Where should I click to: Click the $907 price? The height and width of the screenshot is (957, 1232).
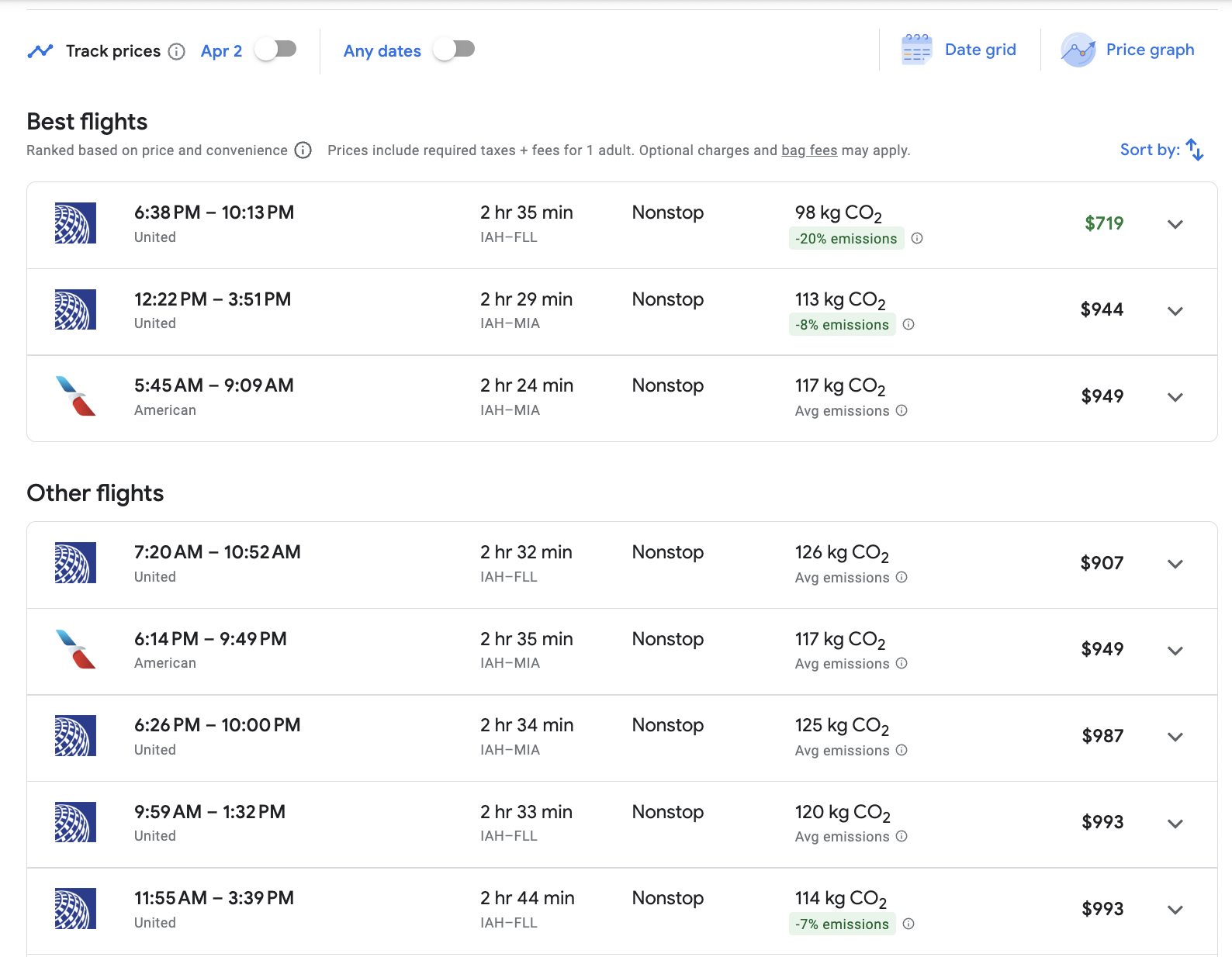click(1102, 563)
